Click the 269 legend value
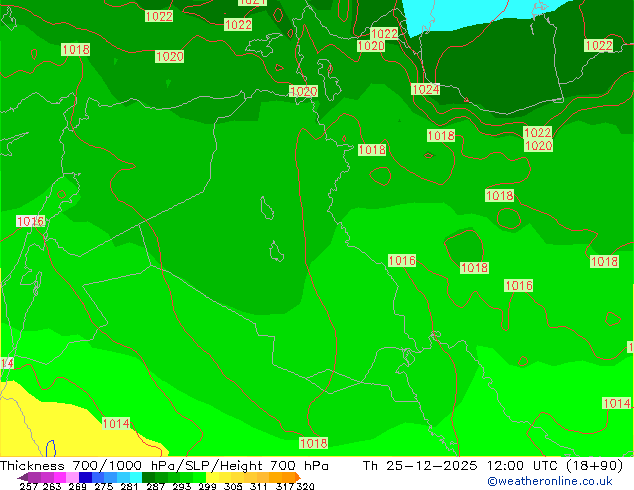 77,486
